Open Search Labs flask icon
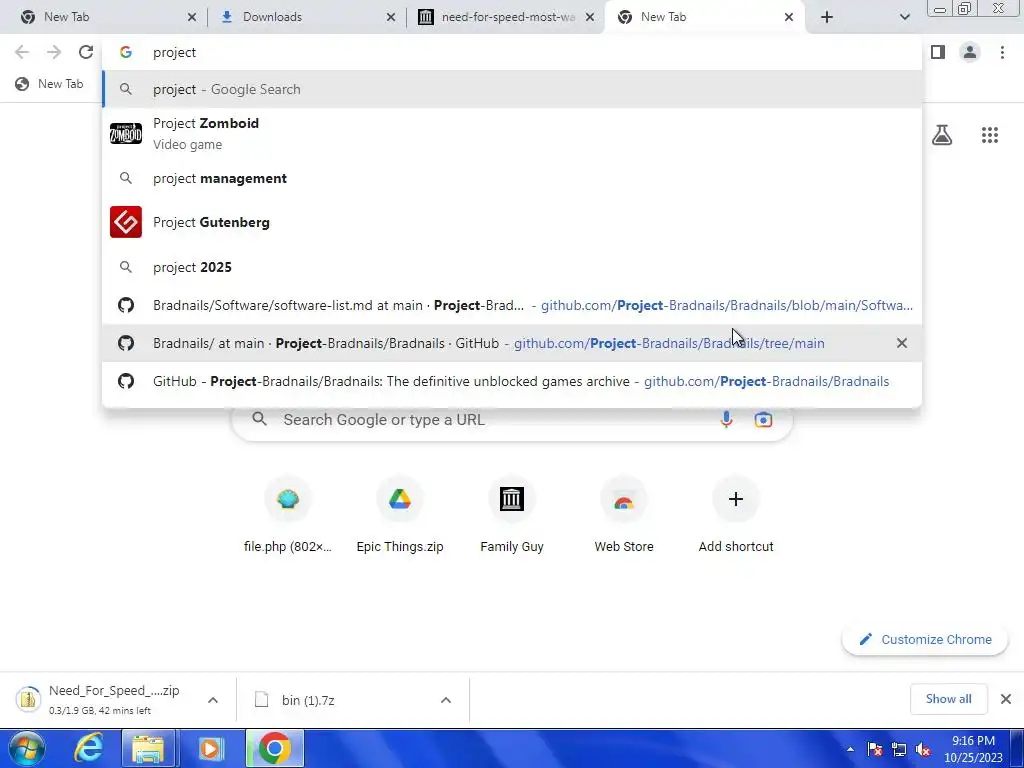1024x768 pixels. [x=942, y=135]
